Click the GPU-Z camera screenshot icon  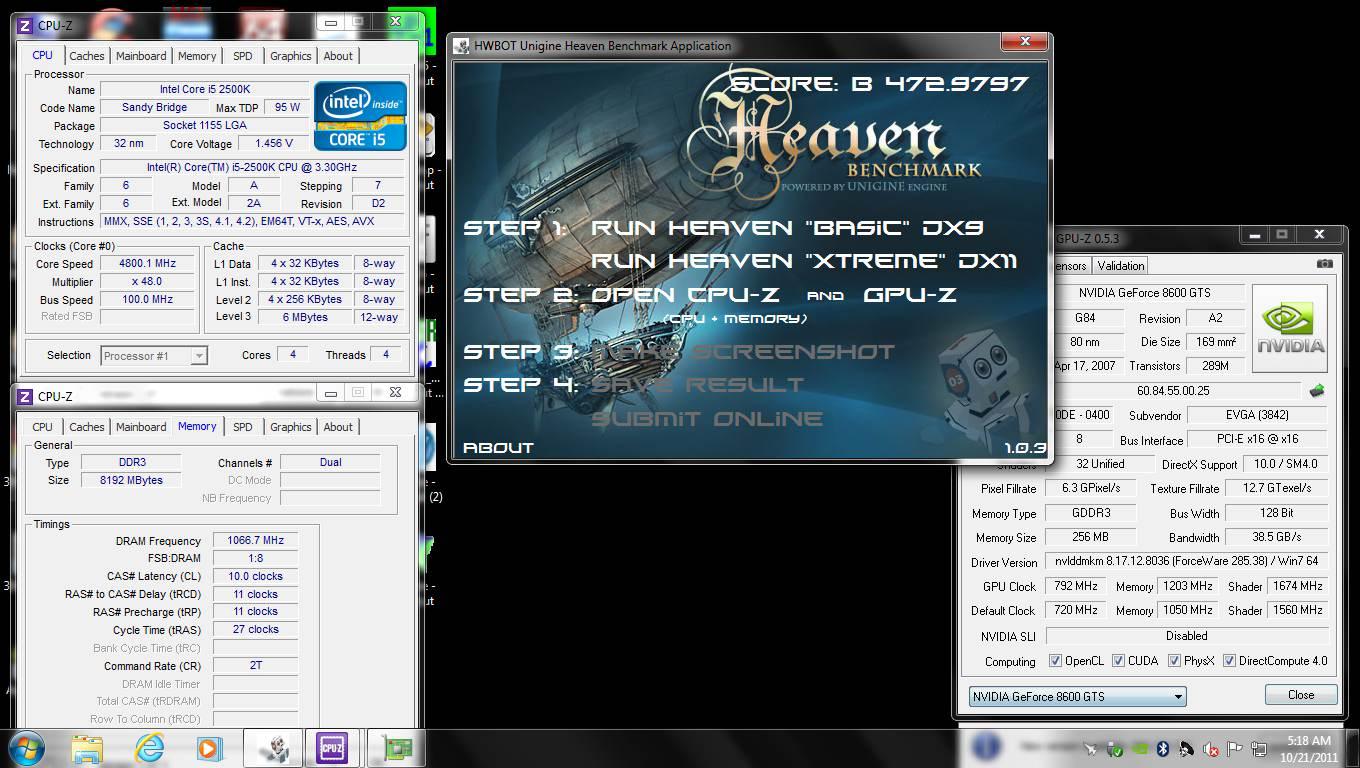[x=1324, y=265]
